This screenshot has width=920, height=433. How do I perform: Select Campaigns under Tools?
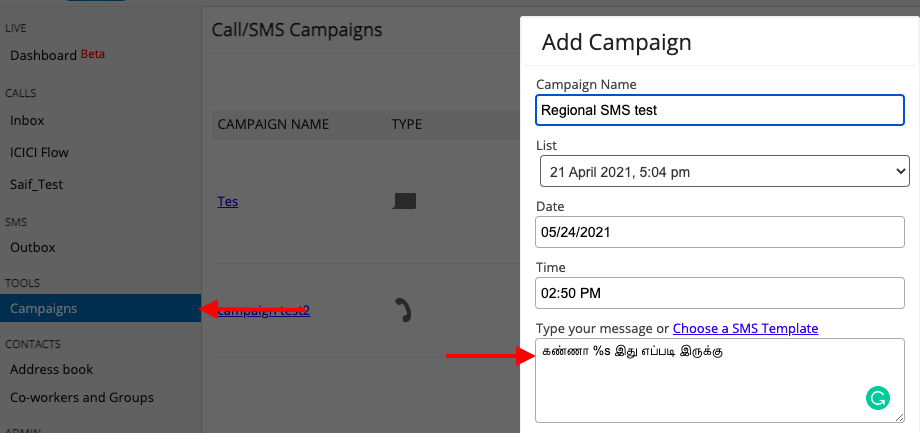coord(100,308)
